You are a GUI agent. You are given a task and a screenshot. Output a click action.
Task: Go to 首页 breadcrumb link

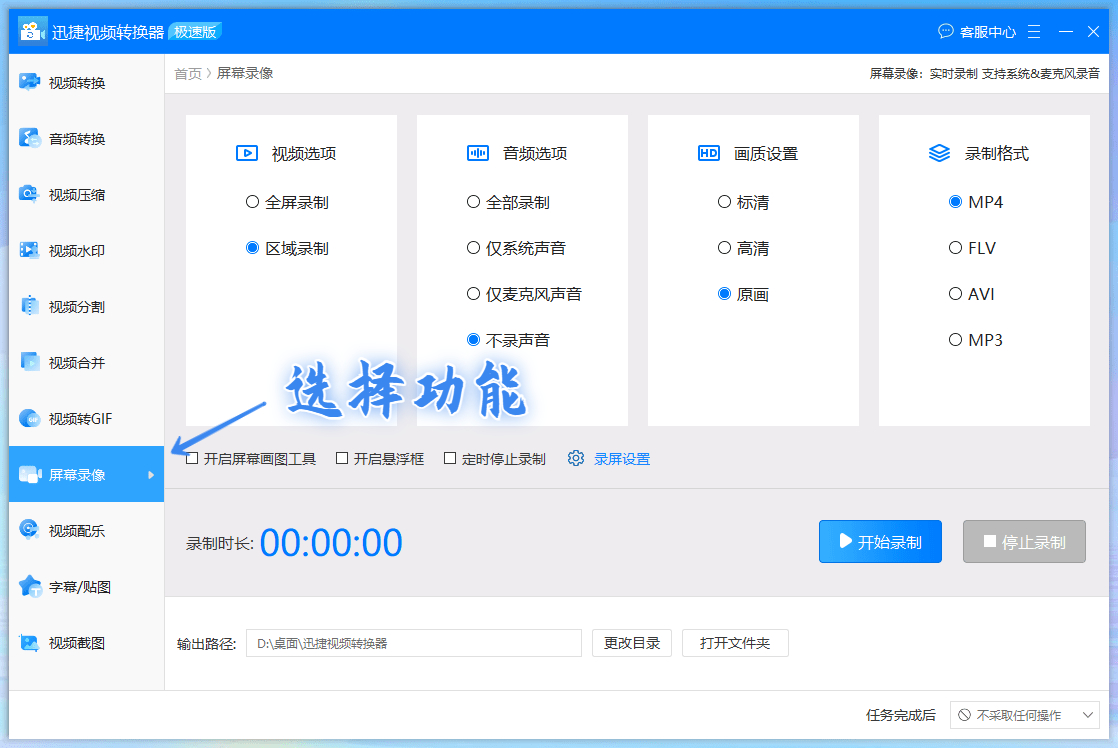tap(188, 73)
